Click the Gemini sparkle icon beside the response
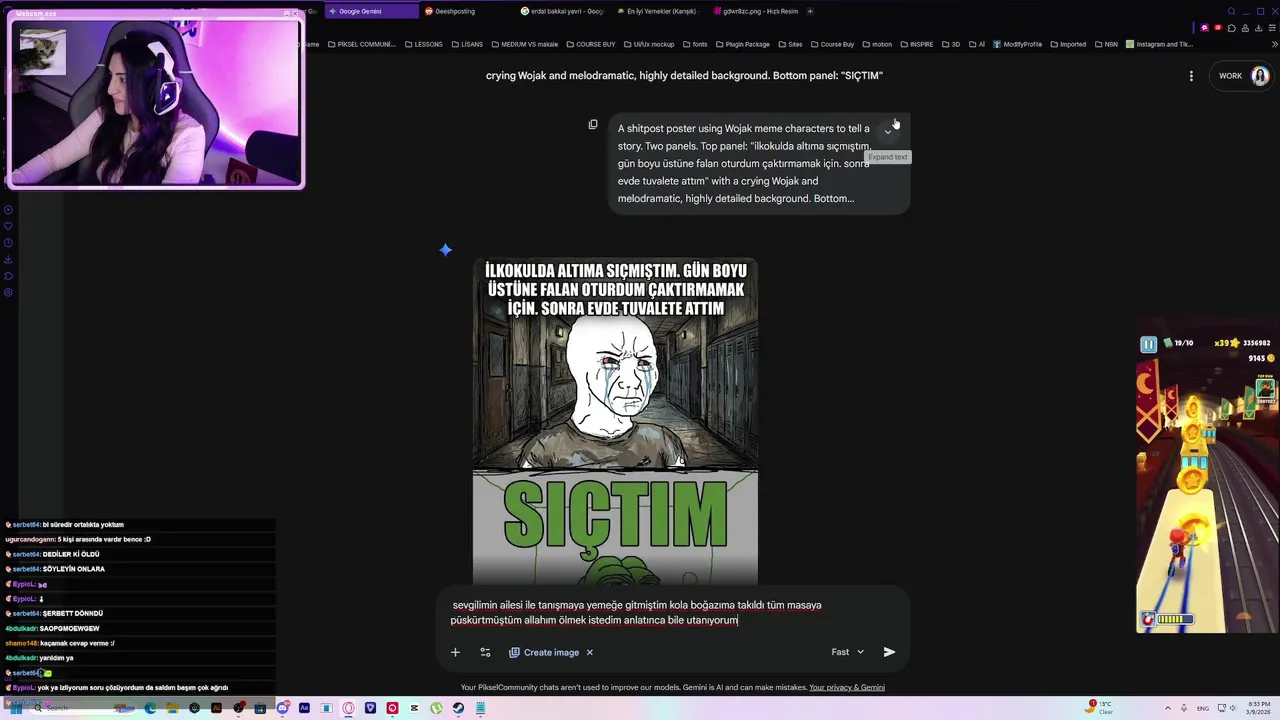Viewport: 1280px width, 720px height. click(x=445, y=249)
